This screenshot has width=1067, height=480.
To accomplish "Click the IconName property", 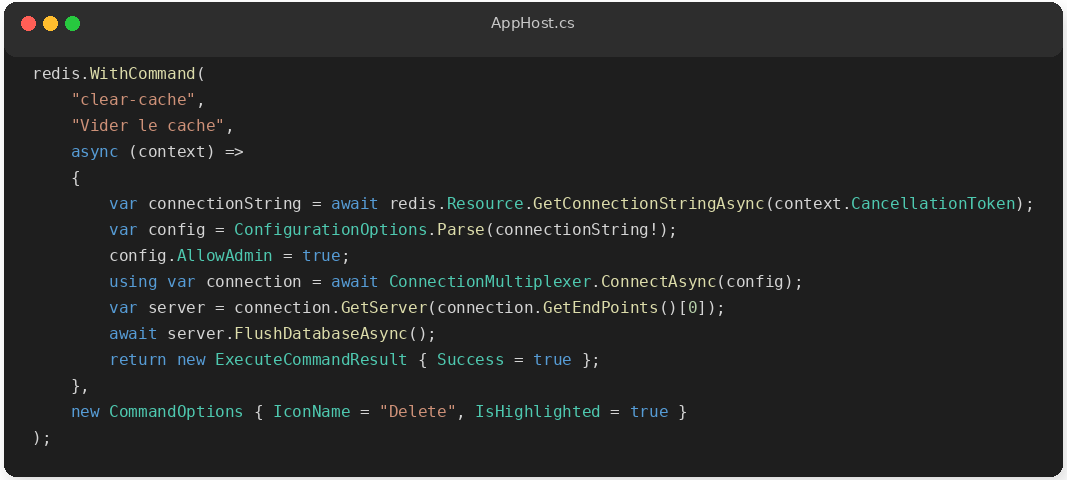I will click(312, 412).
